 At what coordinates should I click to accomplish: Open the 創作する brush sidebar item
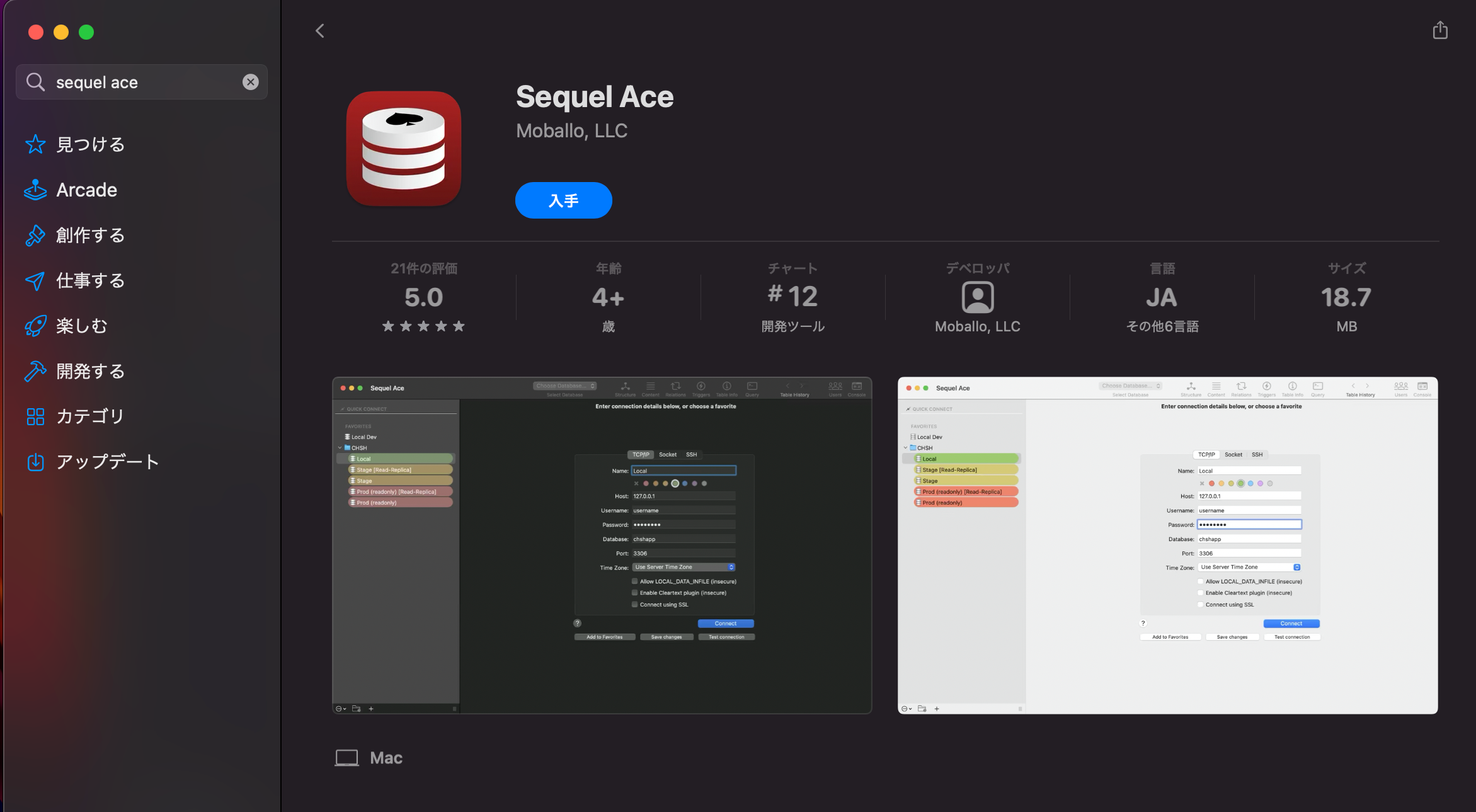pyautogui.click(x=90, y=235)
